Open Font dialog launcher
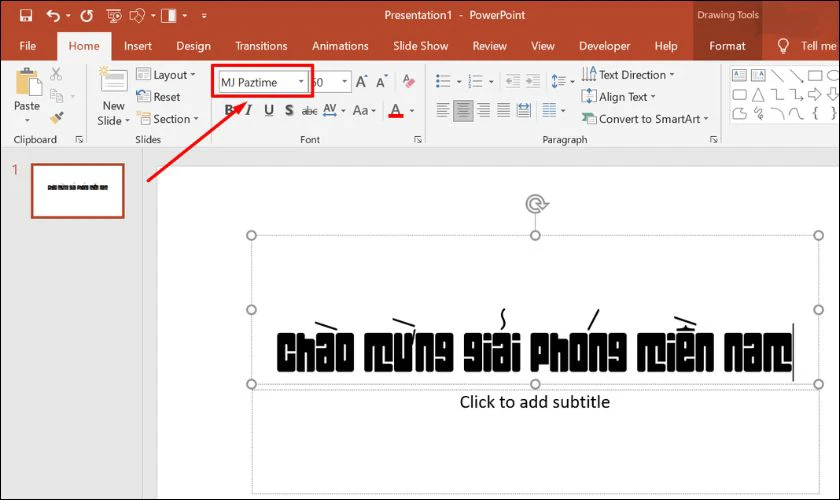Viewport: 840px width, 500px height. click(418, 140)
